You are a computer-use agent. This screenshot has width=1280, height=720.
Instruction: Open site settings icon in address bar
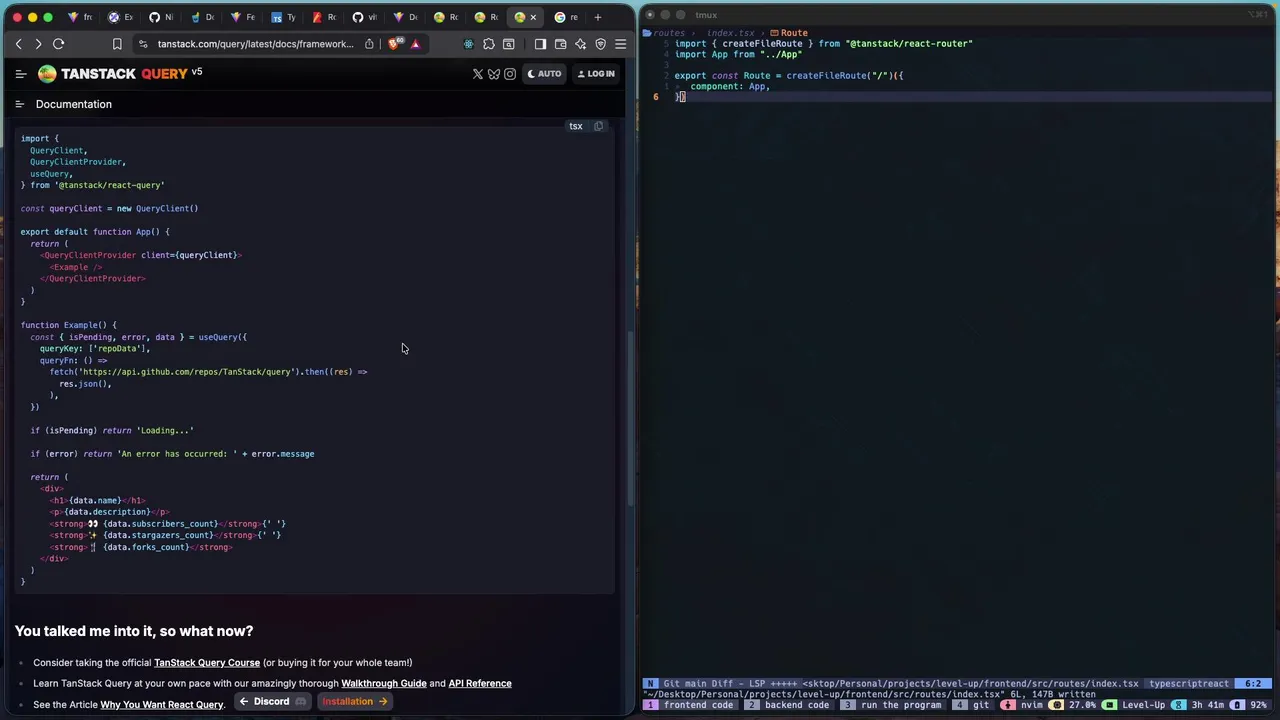(x=143, y=44)
